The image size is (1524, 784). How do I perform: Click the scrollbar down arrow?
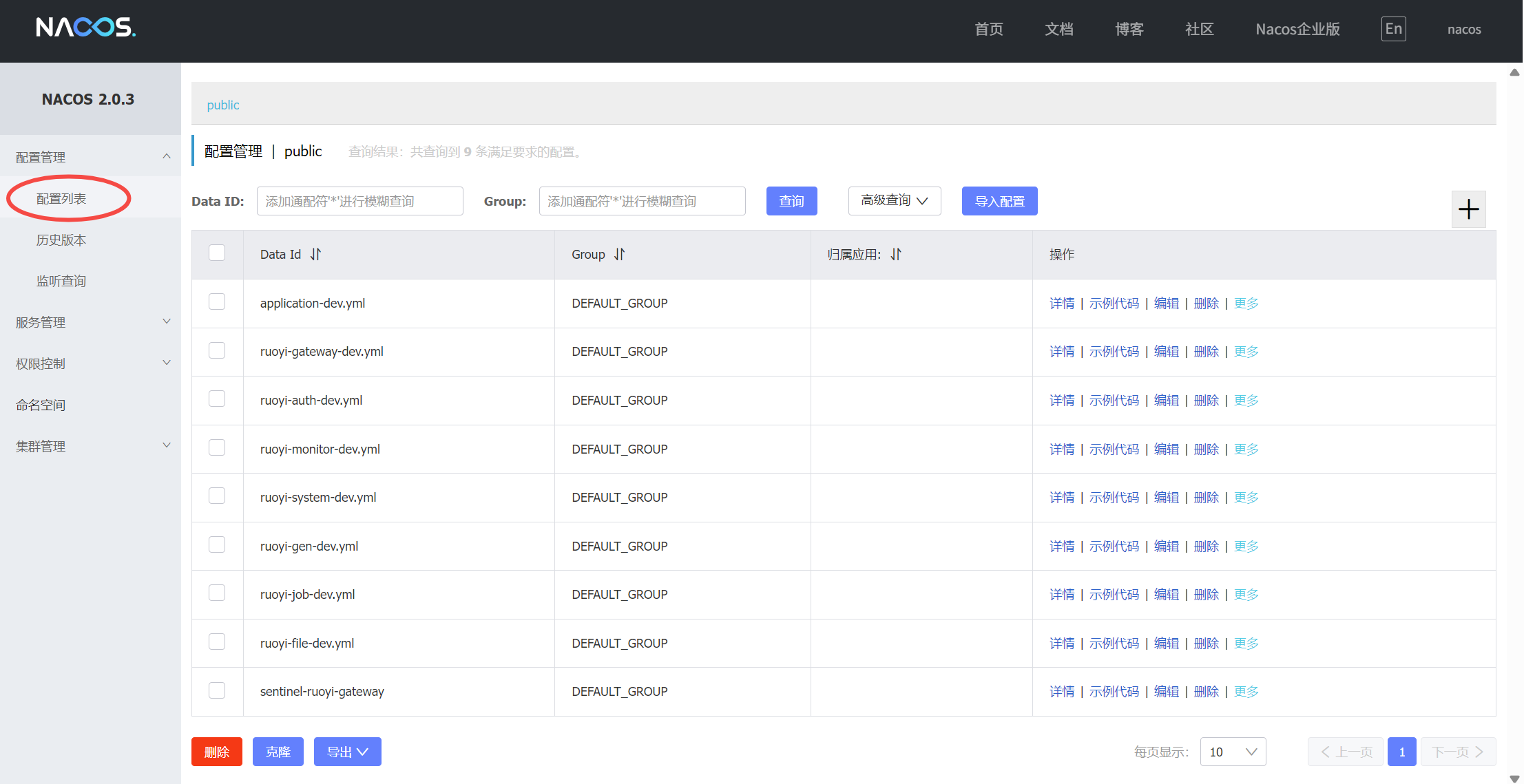(1514, 778)
